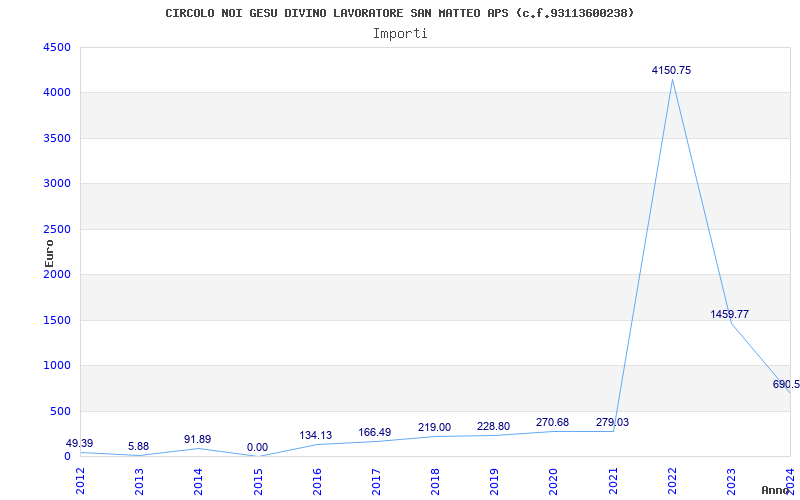Click the 5.88 data label
This screenshot has height=500, width=800.
pyautogui.click(x=139, y=447)
